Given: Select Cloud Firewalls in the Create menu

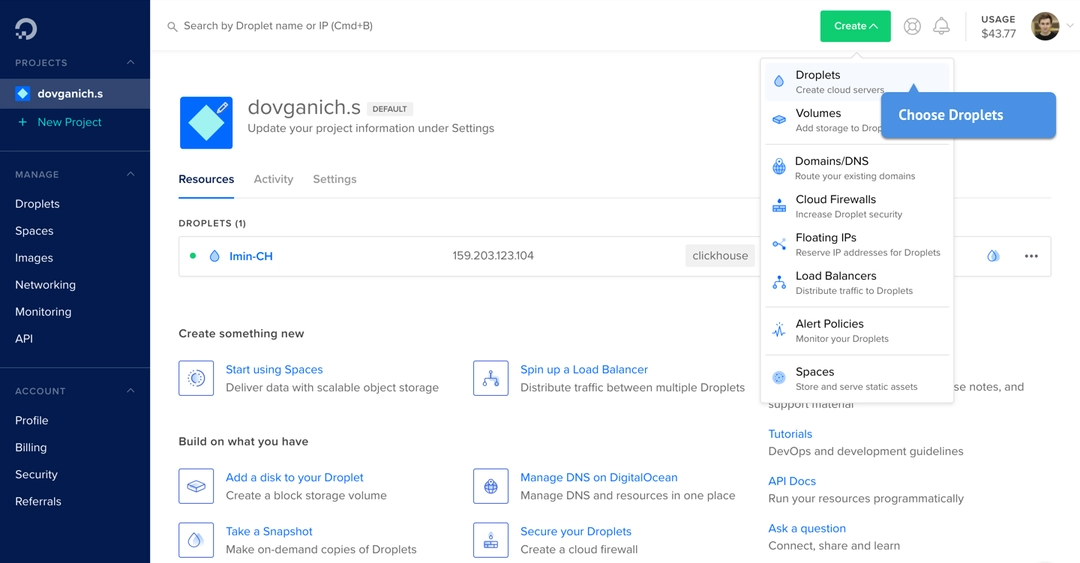Looking at the screenshot, I should tap(856, 206).
